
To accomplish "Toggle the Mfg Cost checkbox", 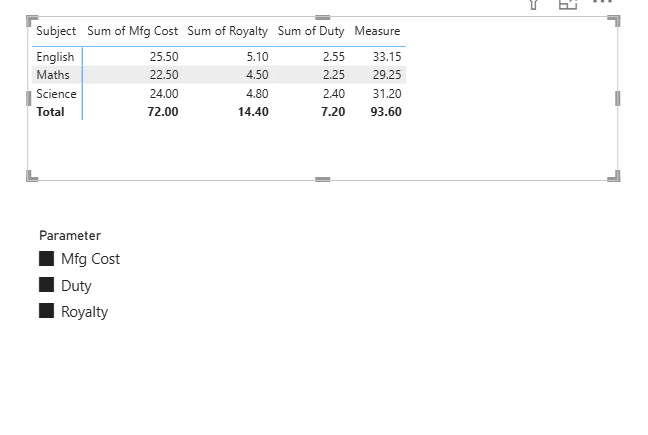I will [x=46, y=259].
